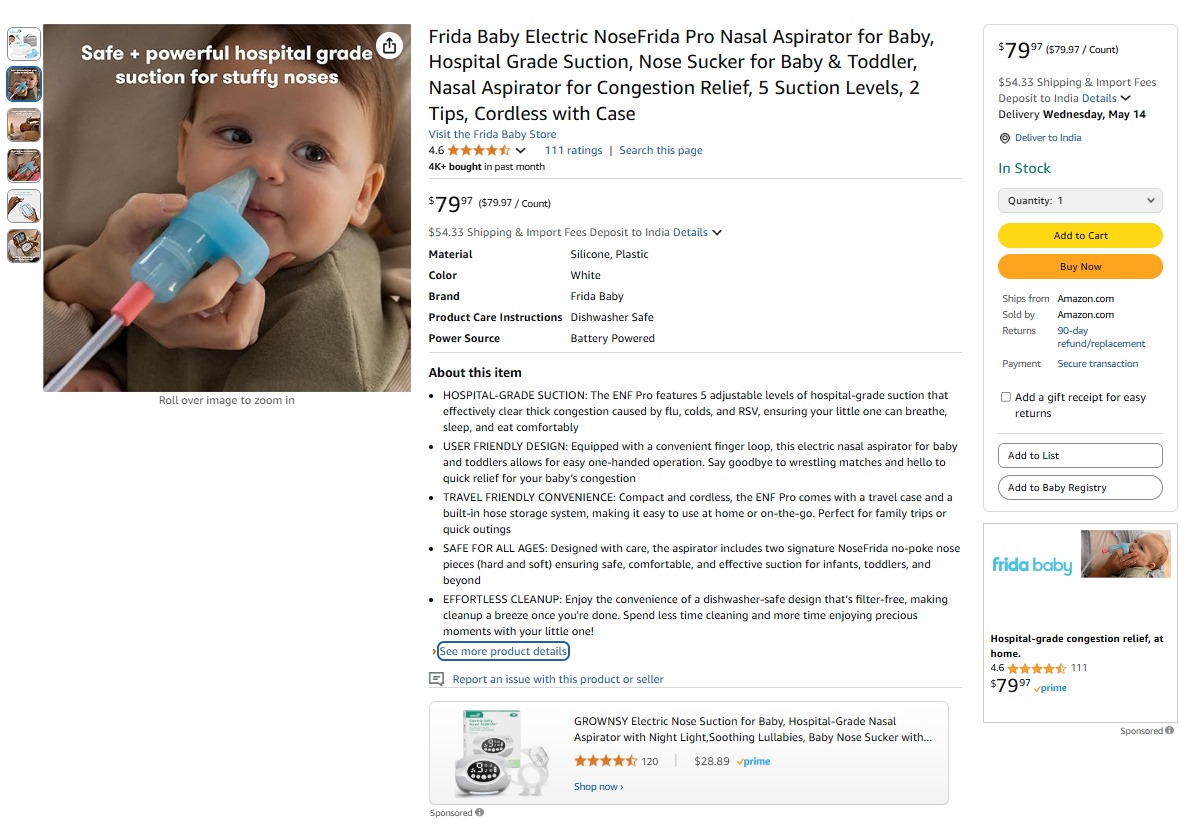Click the star rating icons near 4.6
This screenshot has width=1180, height=834.
[x=479, y=151]
